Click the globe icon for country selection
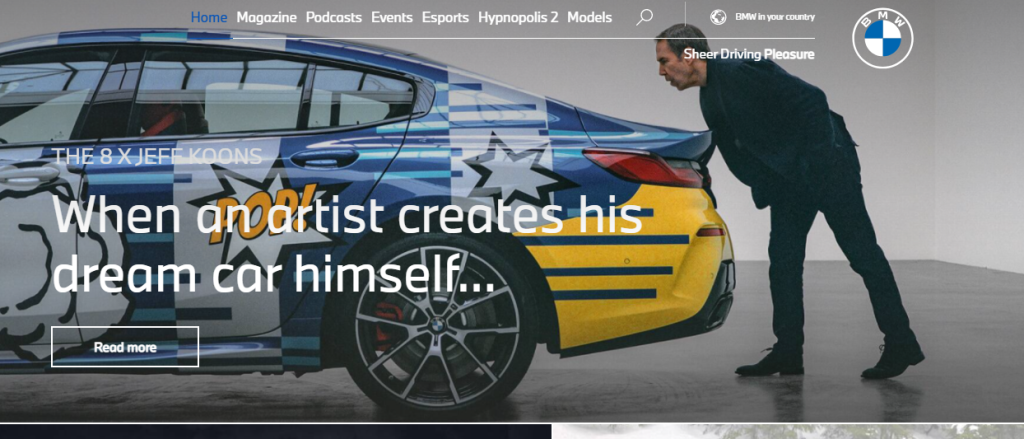Screen dimensions: 1024x439 718,18
